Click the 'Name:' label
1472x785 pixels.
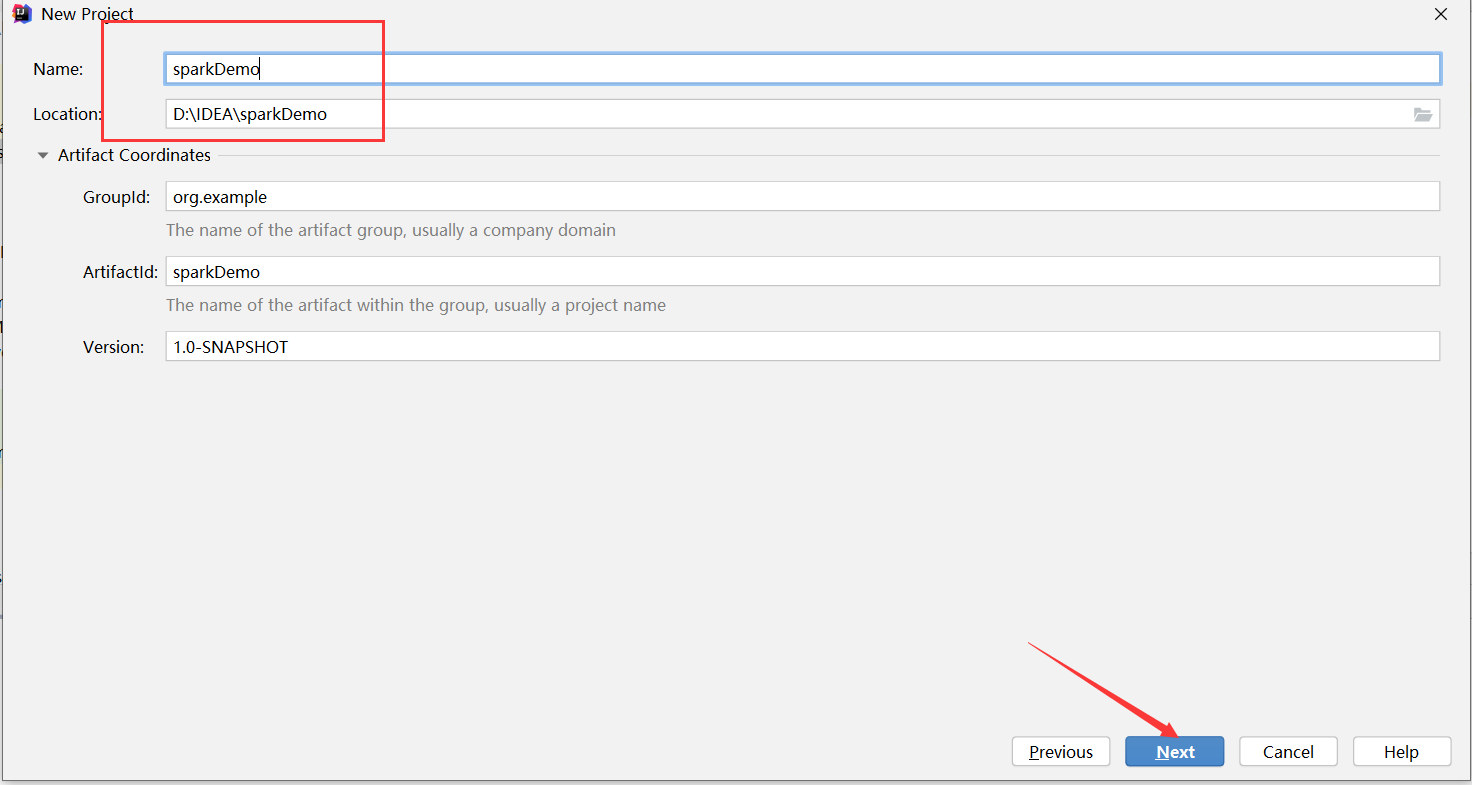pos(58,69)
